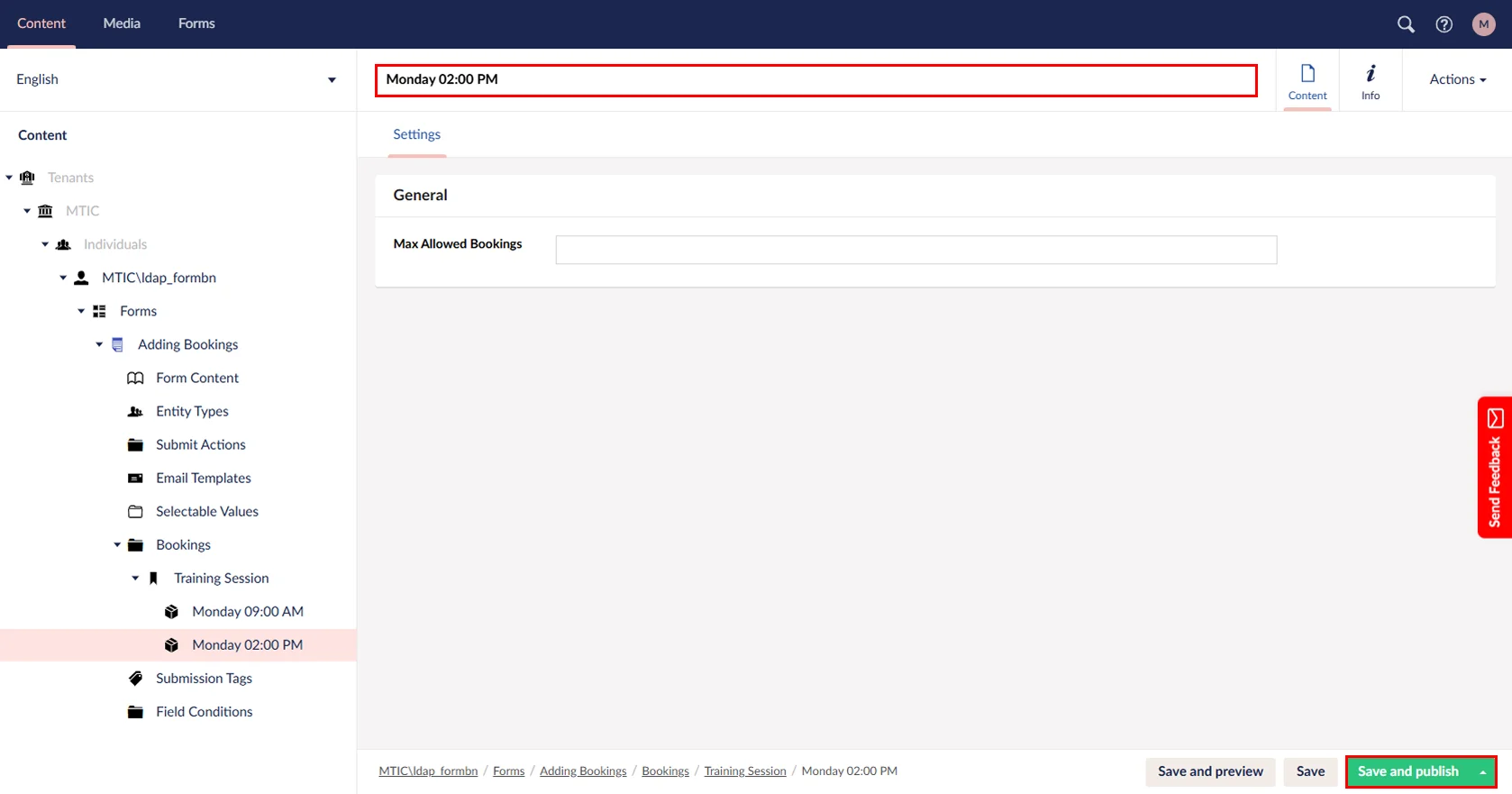Open the user avatar menu
The height and width of the screenshot is (794, 1512).
(1483, 24)
